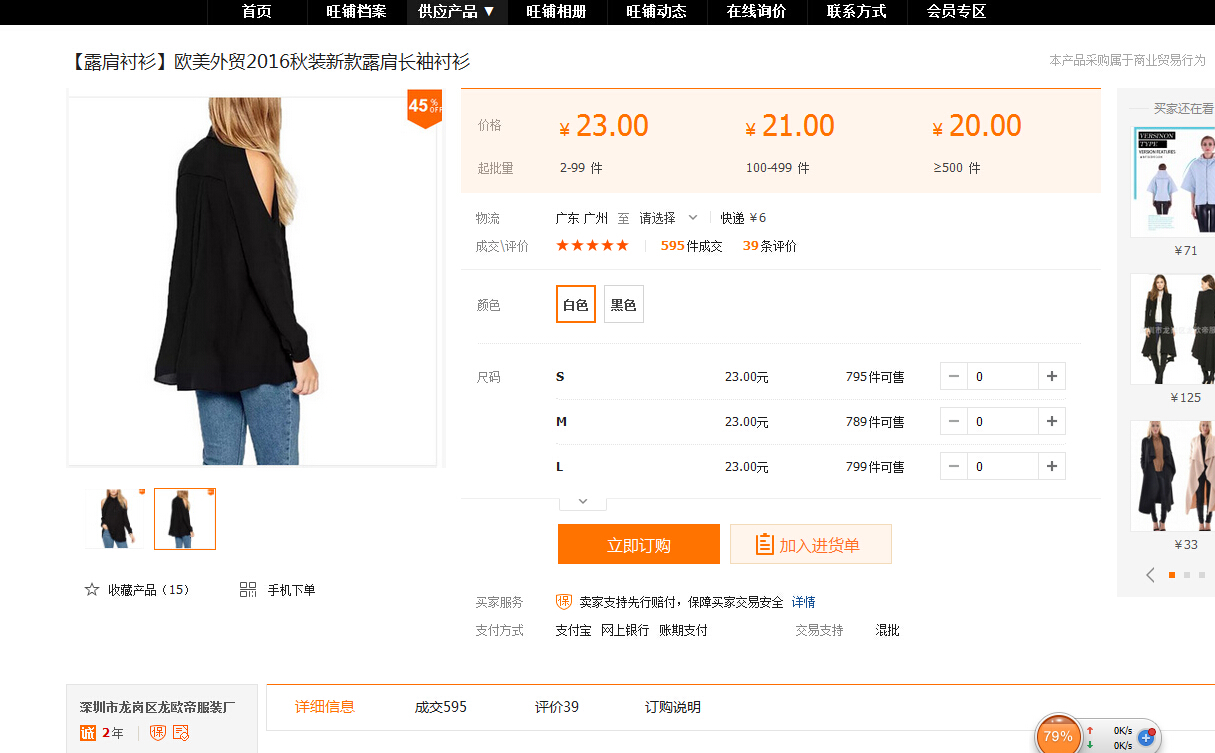
Task: Open the 请选择 shipping destination dropdown
Action: point(668,218)
